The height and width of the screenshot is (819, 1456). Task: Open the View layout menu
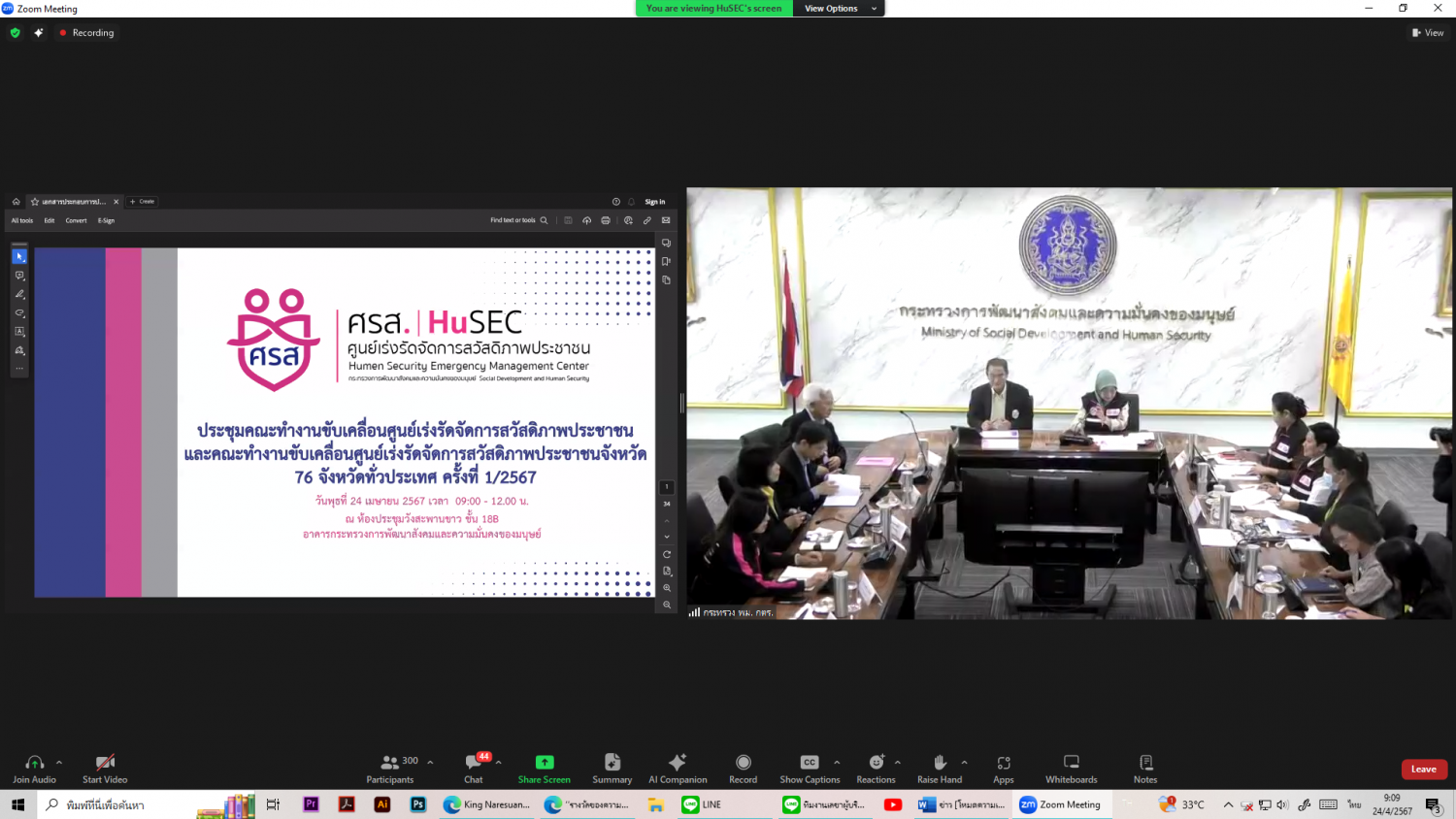tap(1428, 33)
